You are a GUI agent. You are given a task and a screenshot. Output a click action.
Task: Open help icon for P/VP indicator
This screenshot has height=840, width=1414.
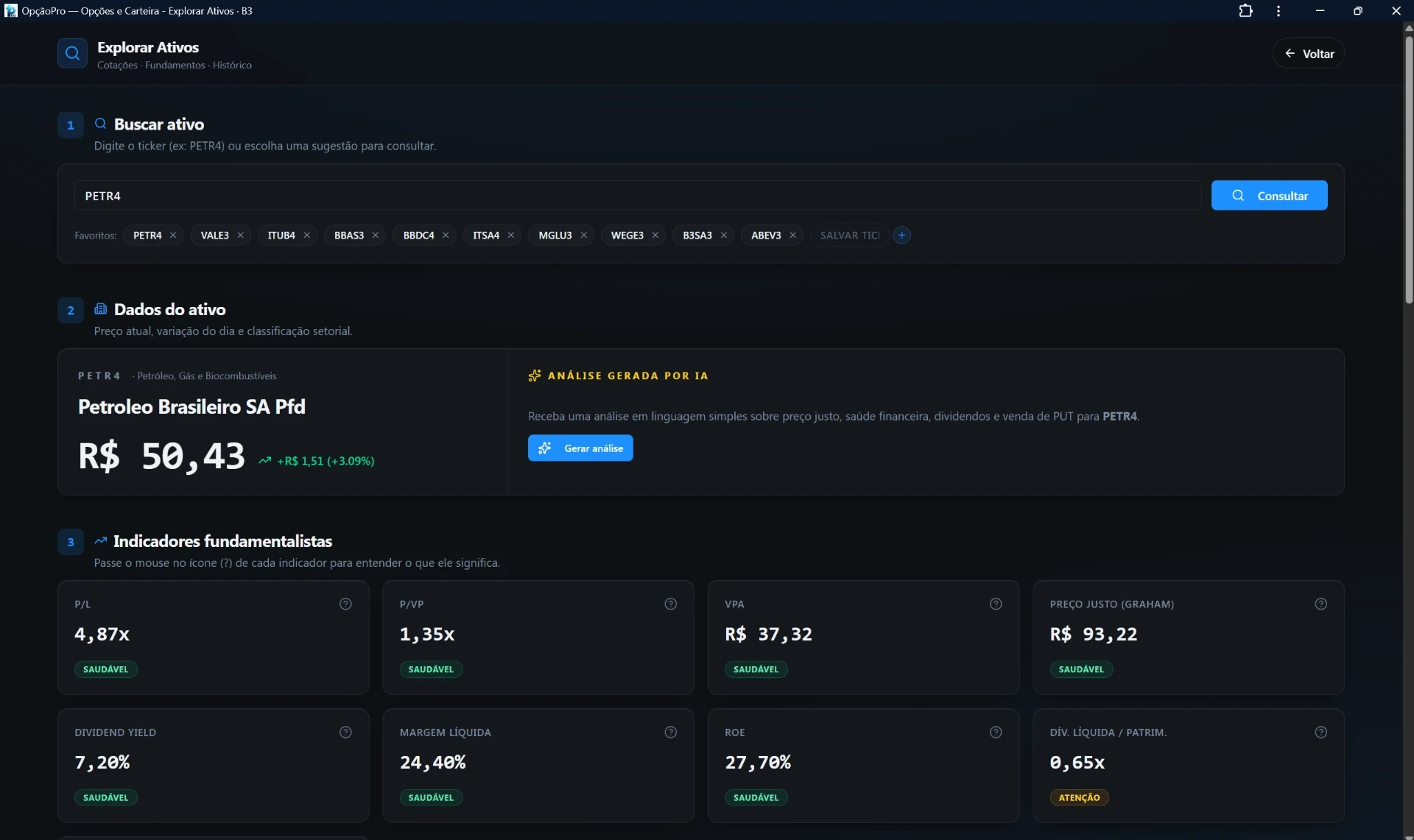(x=671, y=604)
